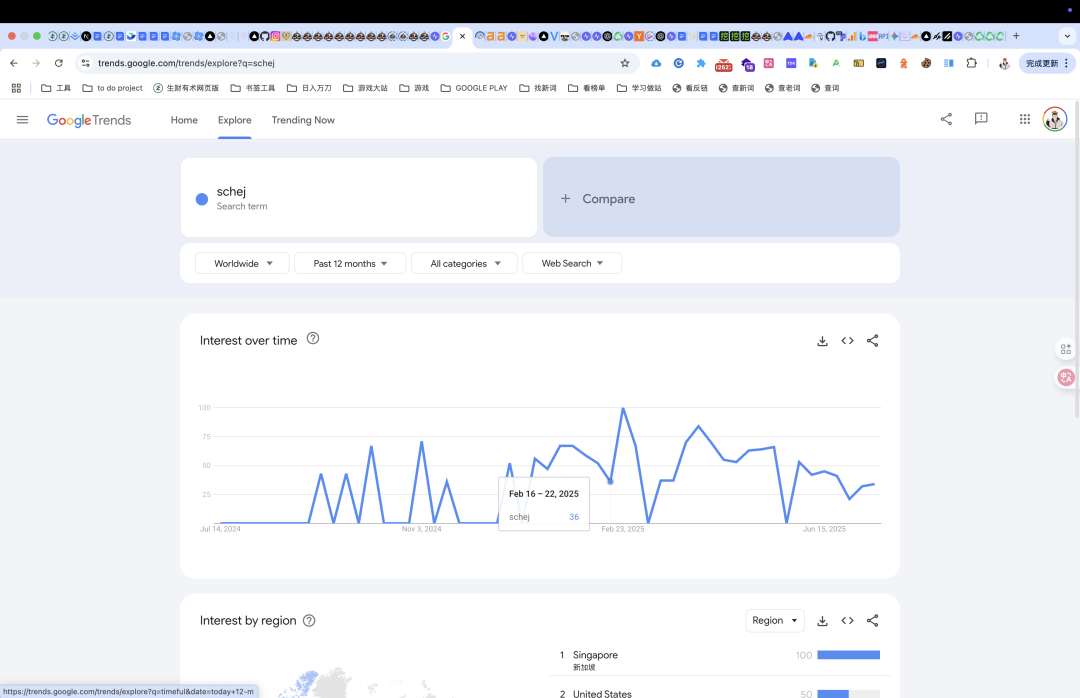Click the address bar URL
This screenshot has width=1080, height=698.
click(186, 63)
